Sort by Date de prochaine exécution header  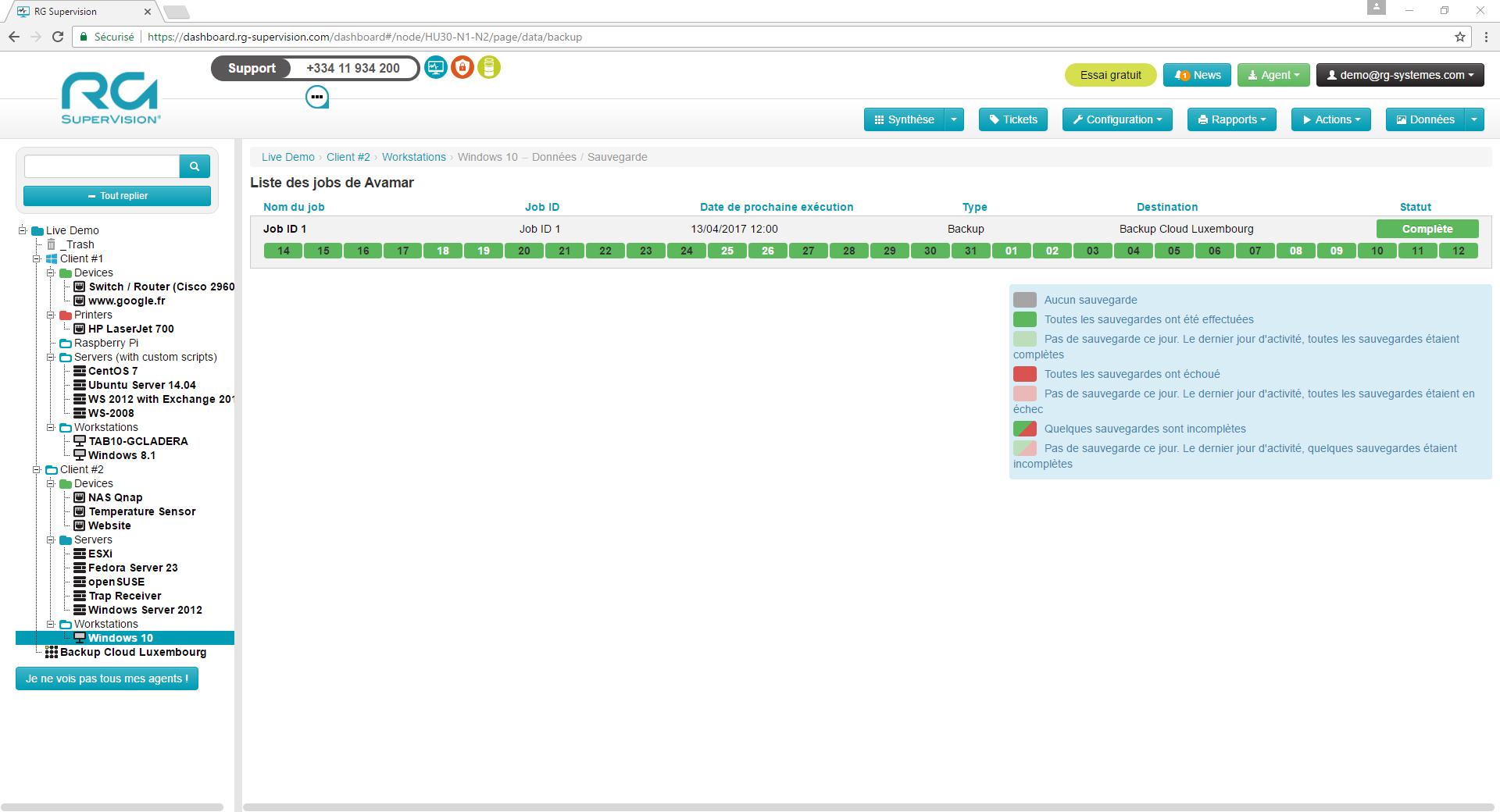(x=777, y=207)
